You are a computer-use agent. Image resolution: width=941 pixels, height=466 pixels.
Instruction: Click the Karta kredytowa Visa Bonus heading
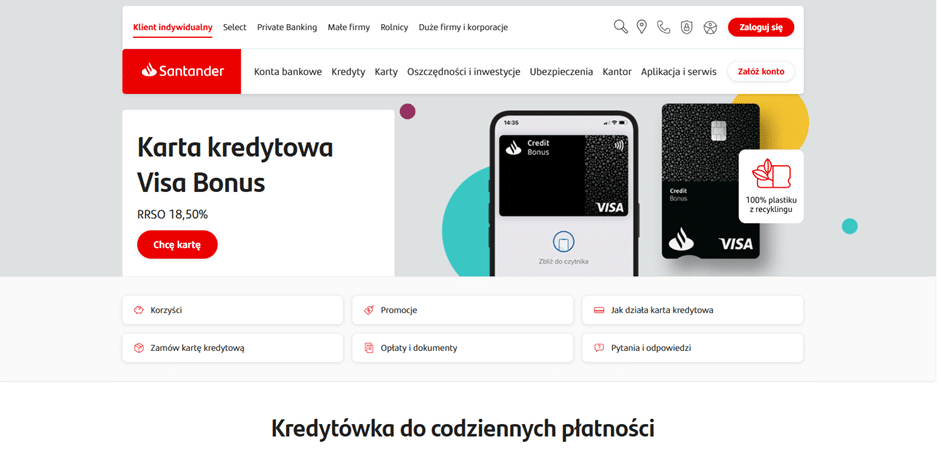[x=235, y=165]
